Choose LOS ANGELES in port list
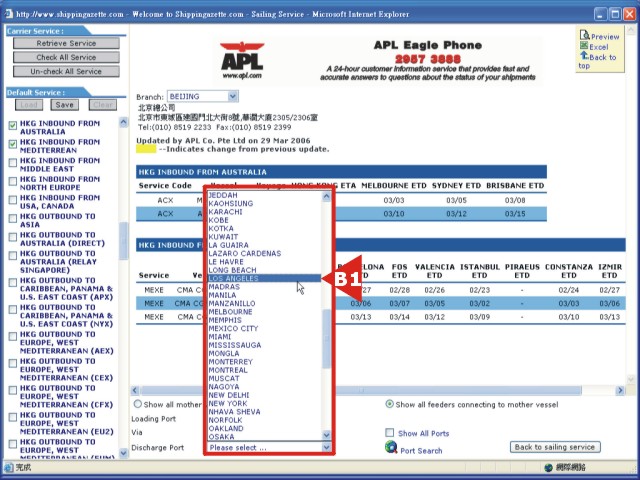 (x=264, y=278)
